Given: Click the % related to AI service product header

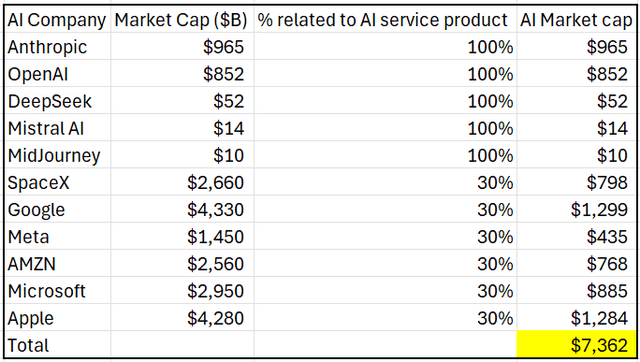Looking at the screenshot, I should (x=385, y=20).
